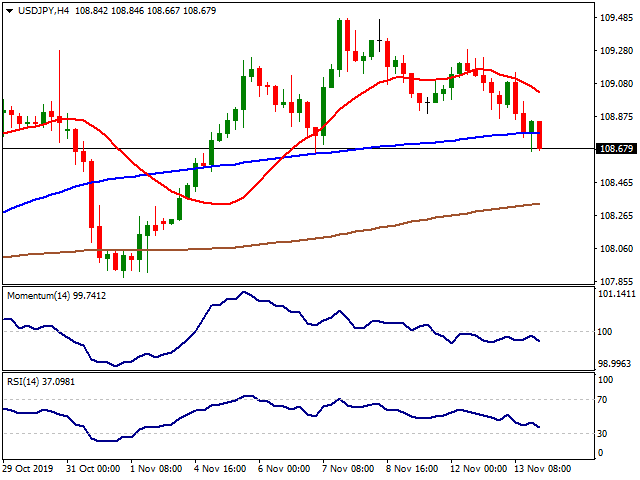Click the Momentum scale value 101.1411

point(616,294)
